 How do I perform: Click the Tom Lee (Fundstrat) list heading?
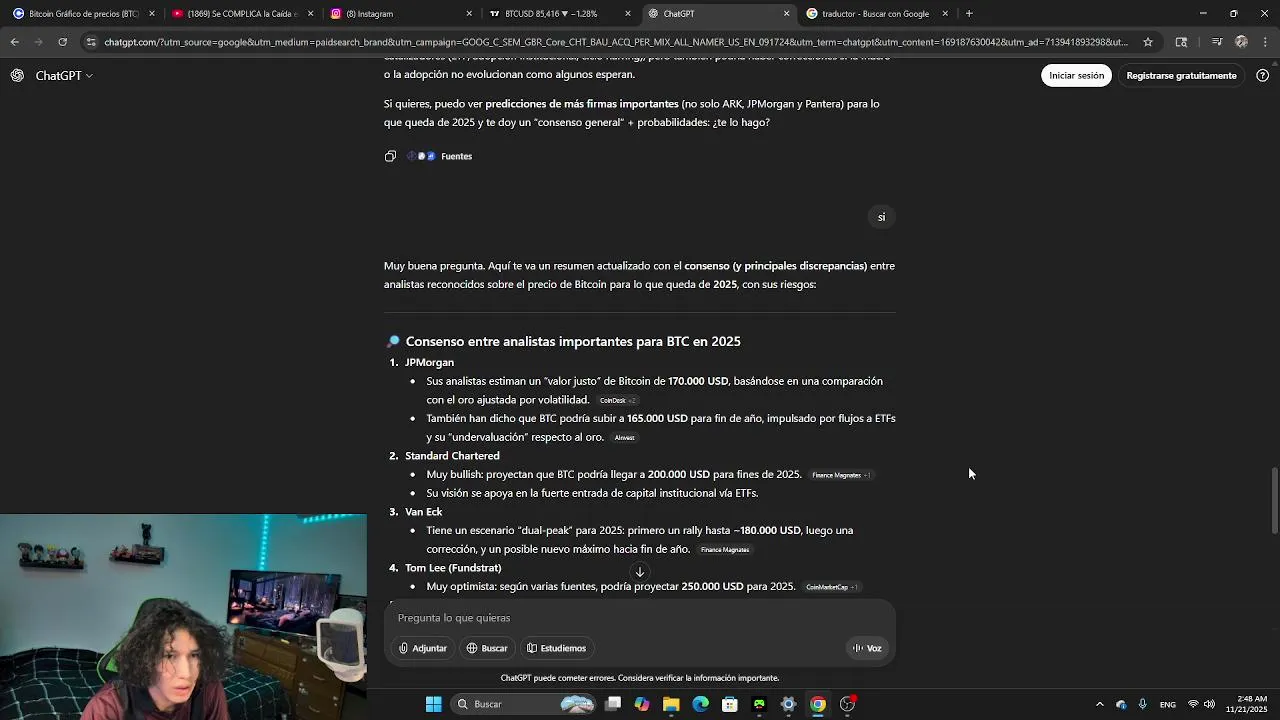tap(453, 568)
